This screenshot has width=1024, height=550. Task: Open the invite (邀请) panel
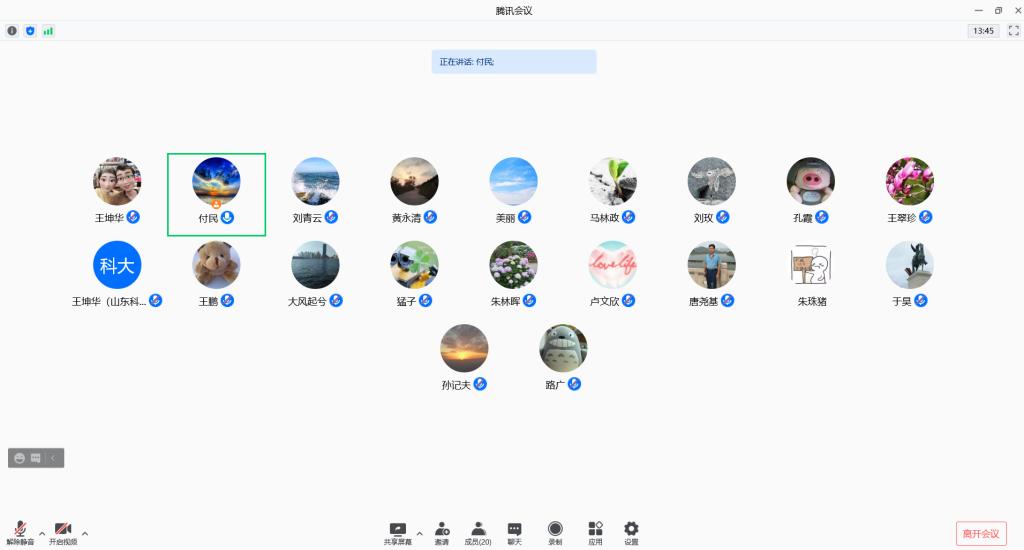(441, 532)
